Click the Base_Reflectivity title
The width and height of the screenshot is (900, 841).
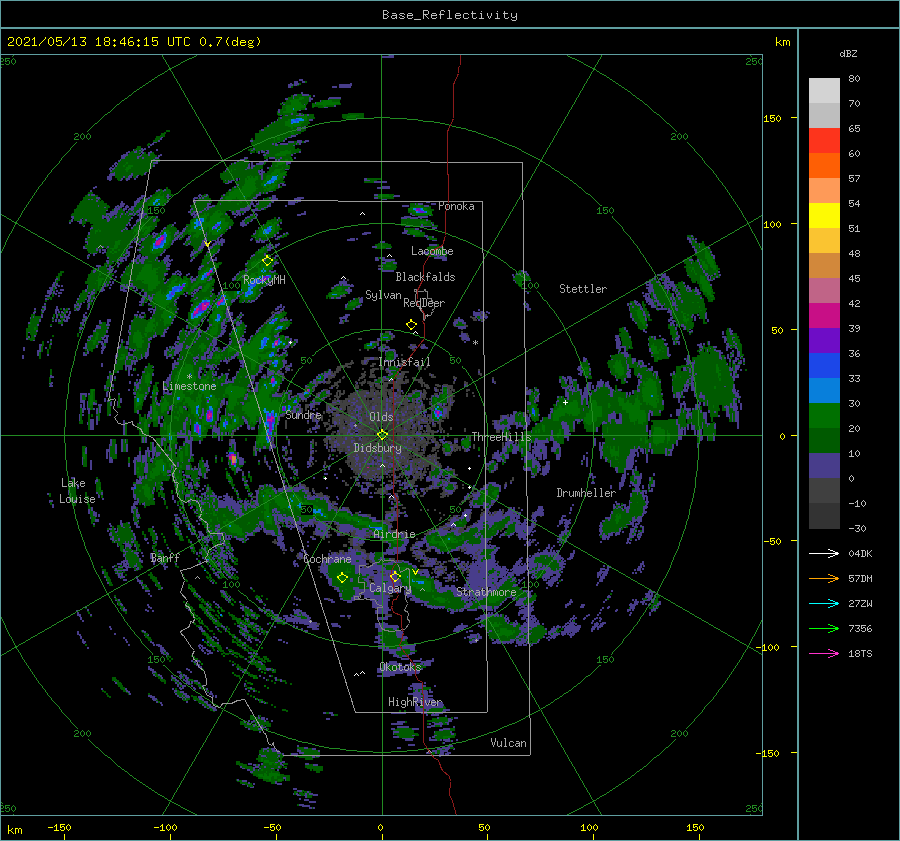coord(450,15)
